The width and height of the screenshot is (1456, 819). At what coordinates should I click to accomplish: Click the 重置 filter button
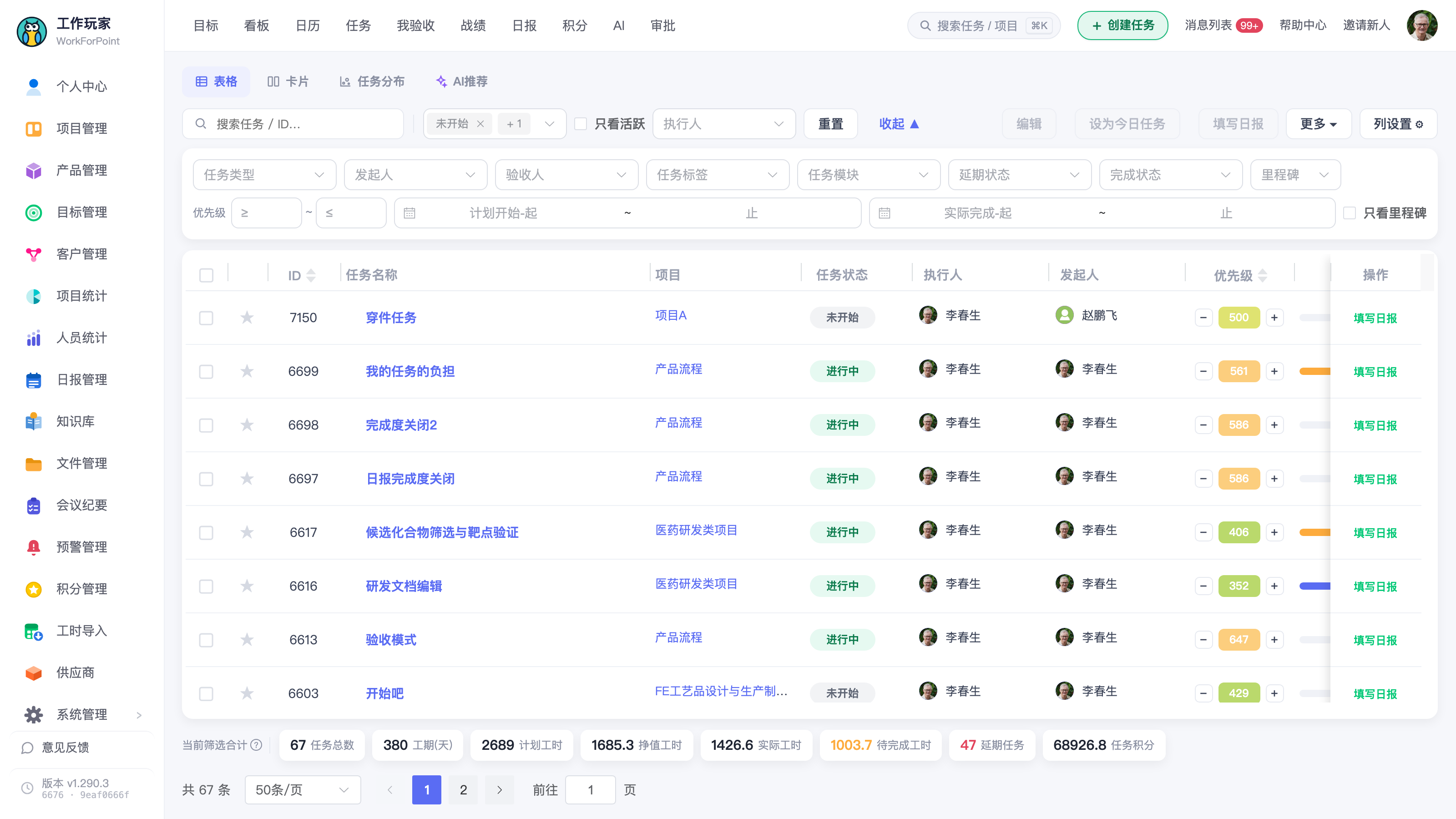[830, 124]
